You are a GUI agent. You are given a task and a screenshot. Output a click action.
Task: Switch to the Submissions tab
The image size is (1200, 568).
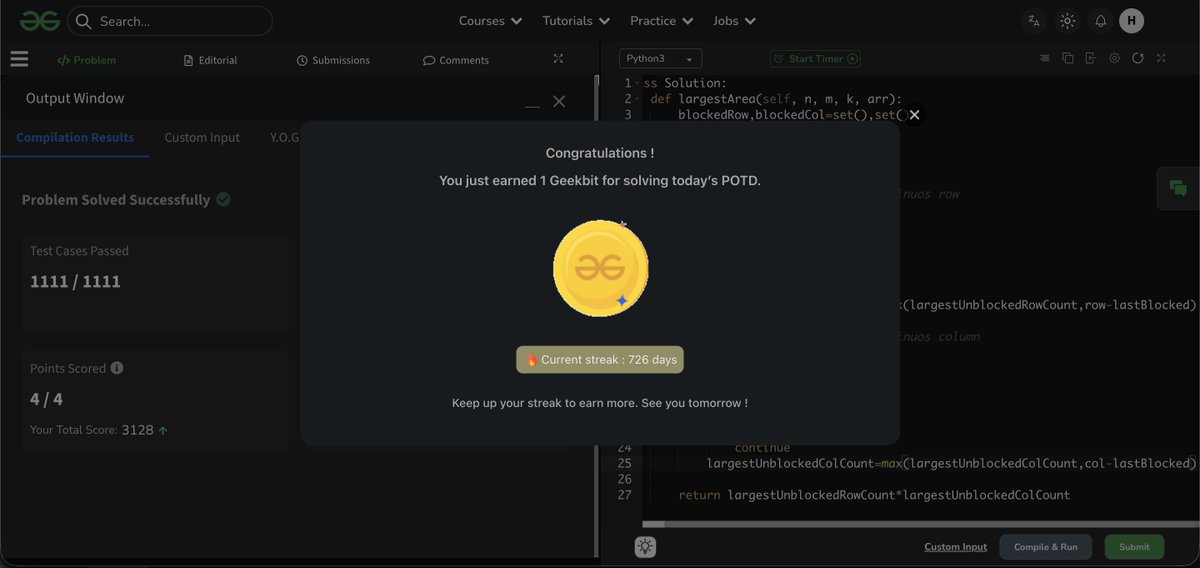[x=333, y=60]
